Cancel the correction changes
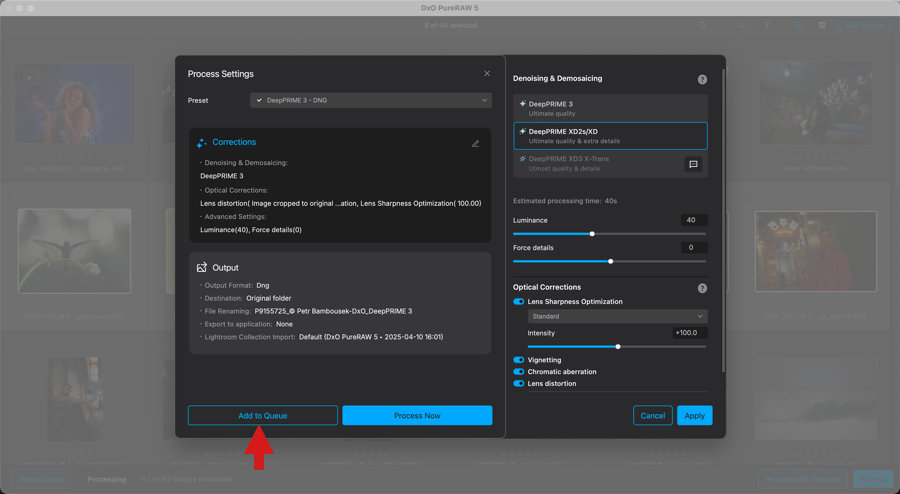The width and height of the screenshot is (900, 494). (653, 415)
